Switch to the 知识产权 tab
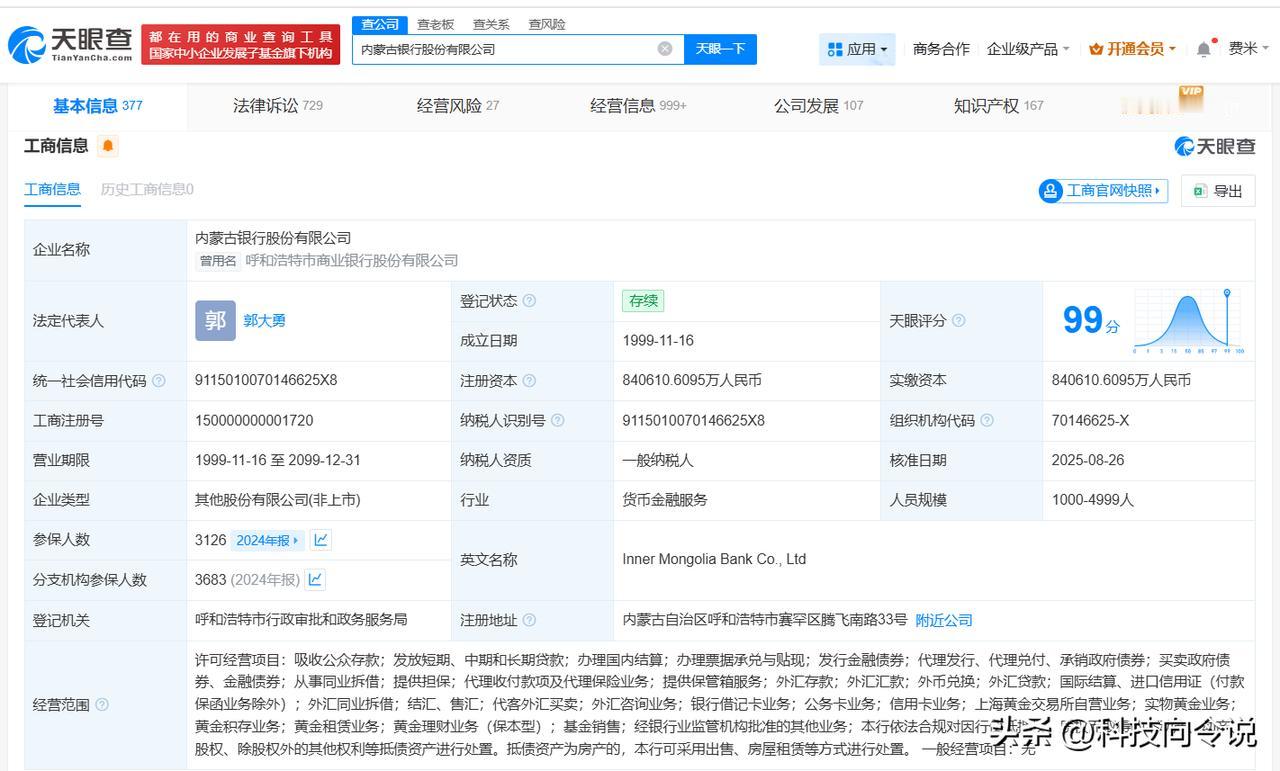1280x771 pixels. (998, 106)
